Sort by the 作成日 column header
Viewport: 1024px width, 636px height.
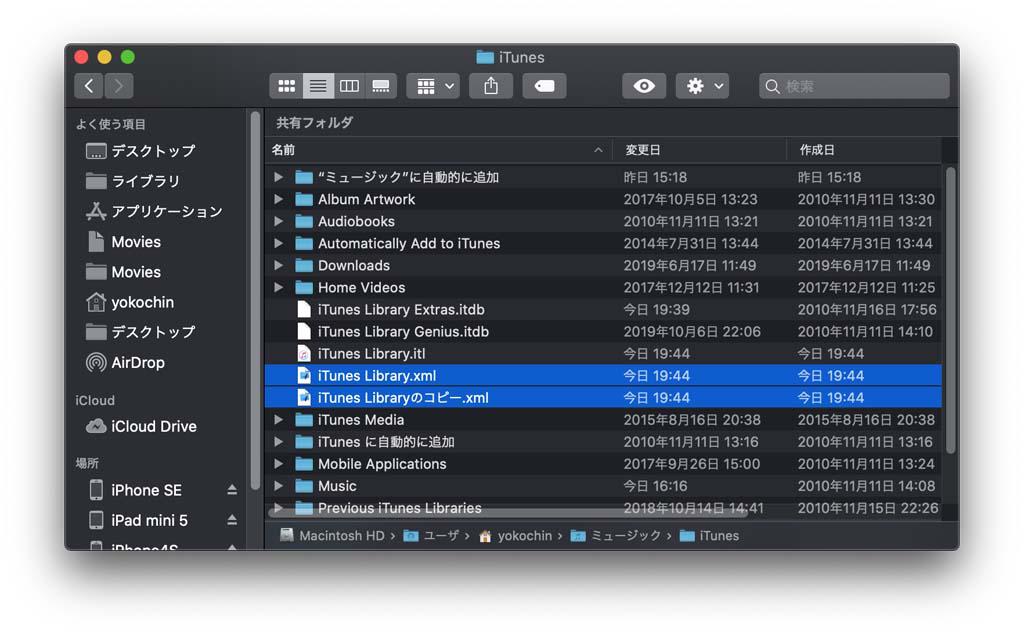tap(864, 150)
